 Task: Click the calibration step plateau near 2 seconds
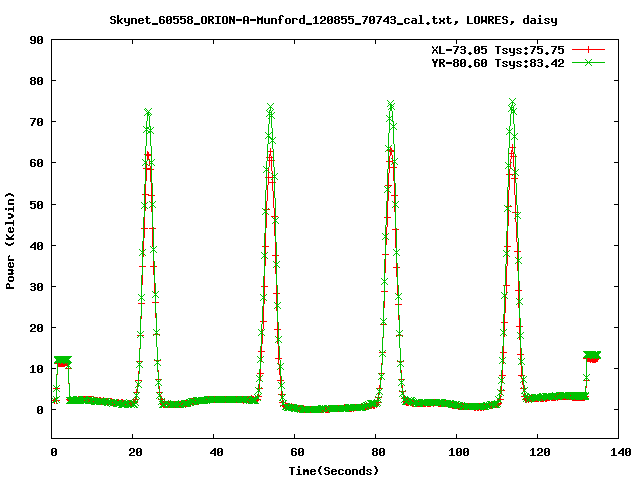pos(63,361)
